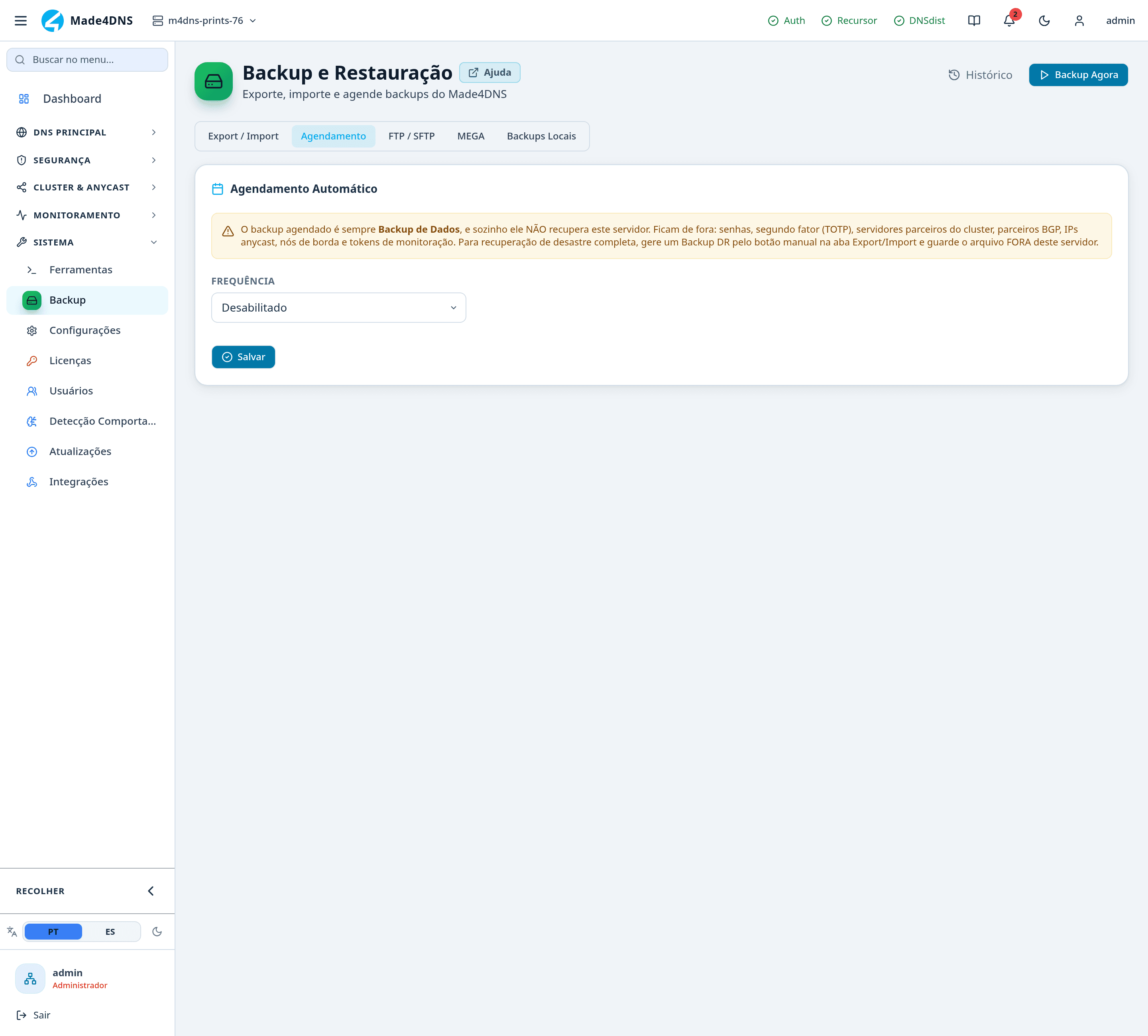Open the Usuários menu item

coord(87,391)
